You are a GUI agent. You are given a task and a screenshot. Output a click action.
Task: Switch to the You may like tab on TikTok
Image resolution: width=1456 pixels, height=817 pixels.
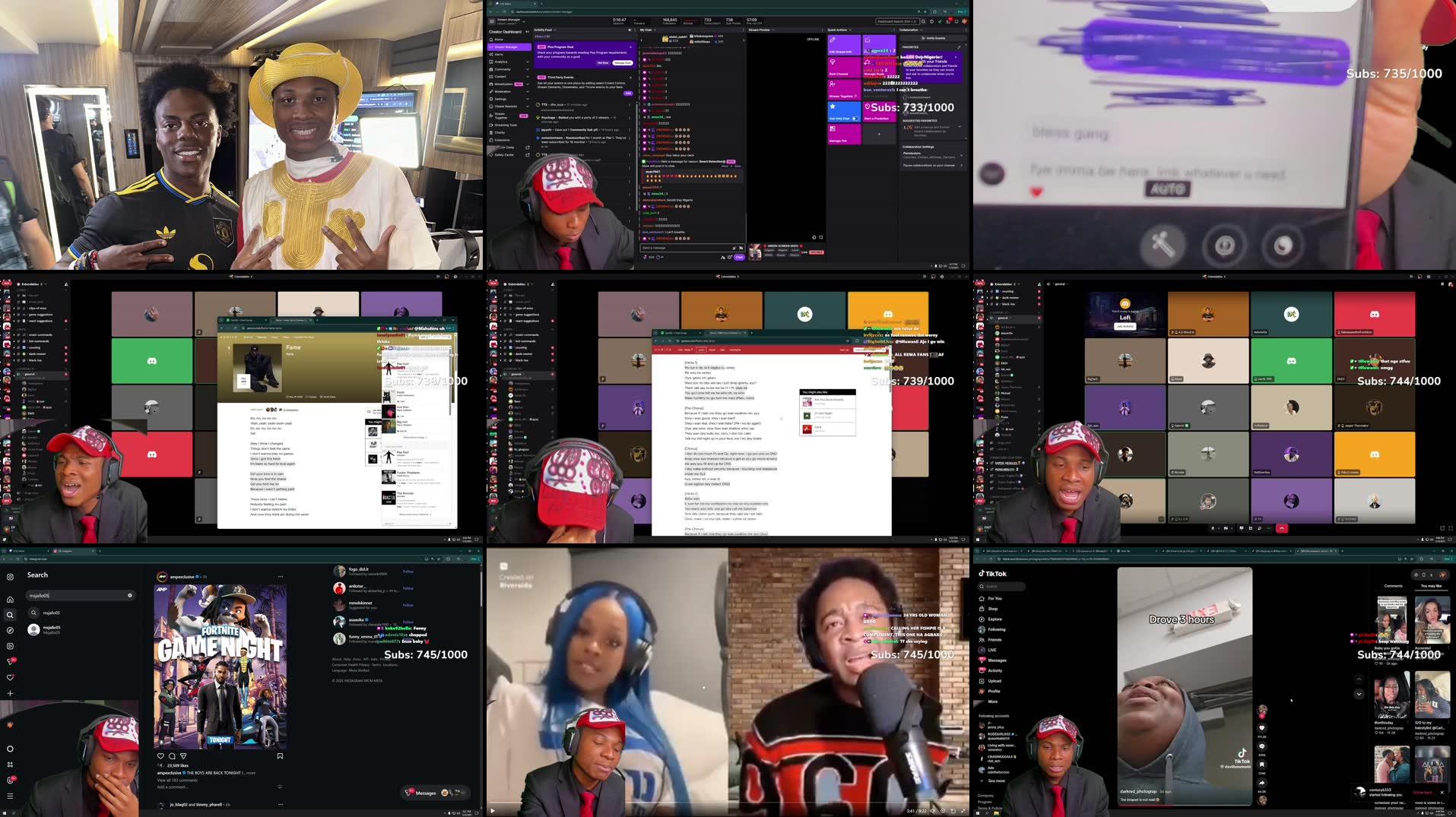coord(1432,586)
